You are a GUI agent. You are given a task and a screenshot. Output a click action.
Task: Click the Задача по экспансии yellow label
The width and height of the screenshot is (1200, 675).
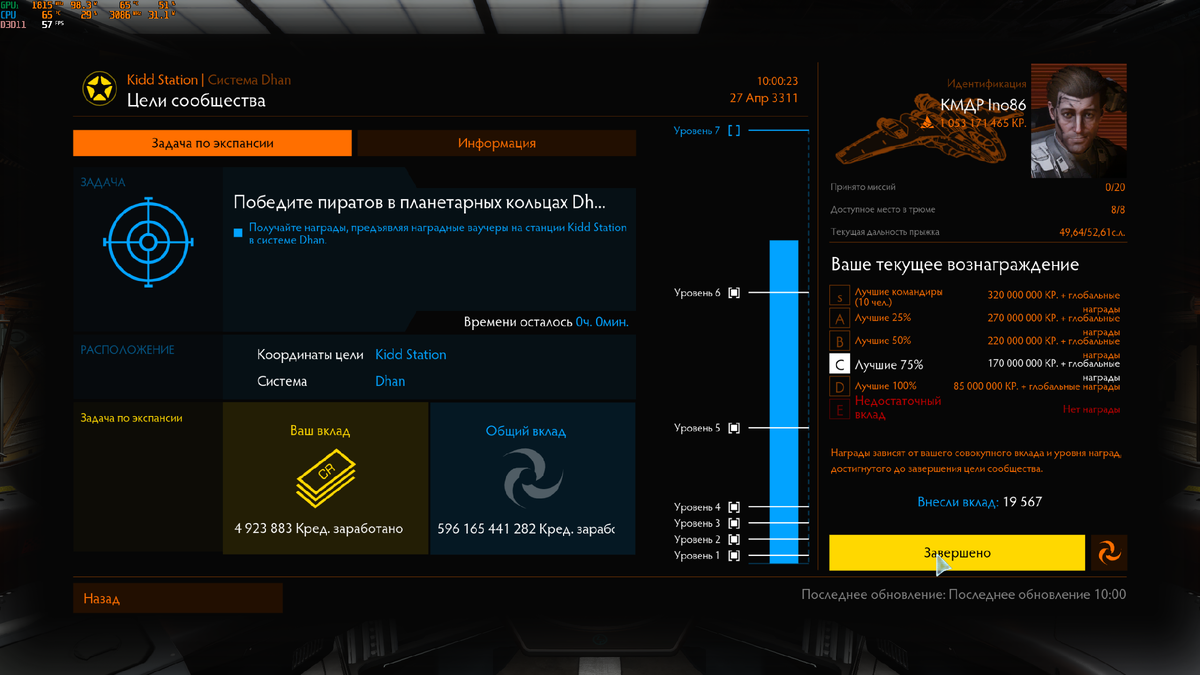(131, 418)
